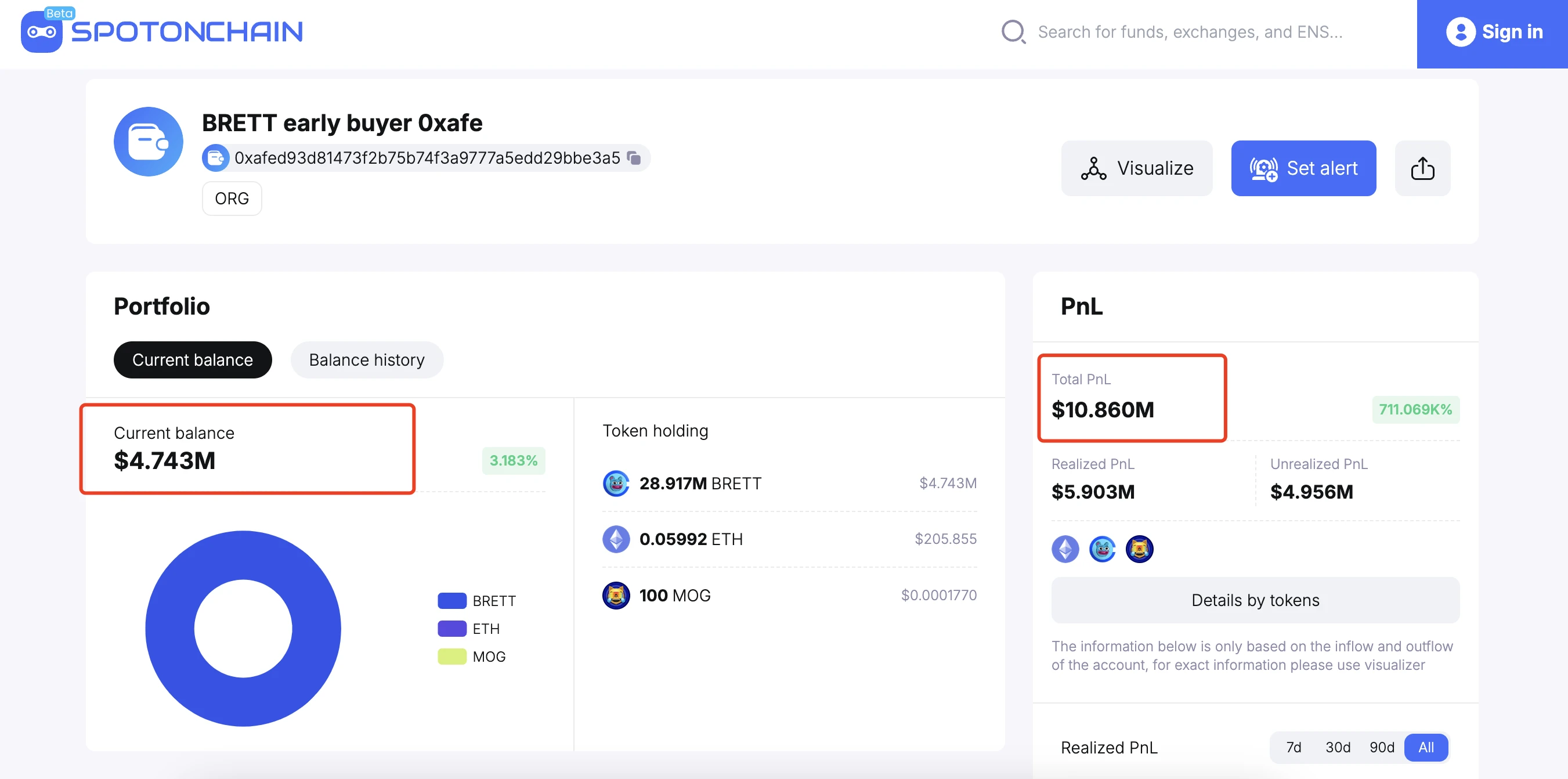Open the Visualize view
The image size is (1568, 779).
tap(1136, 168)
